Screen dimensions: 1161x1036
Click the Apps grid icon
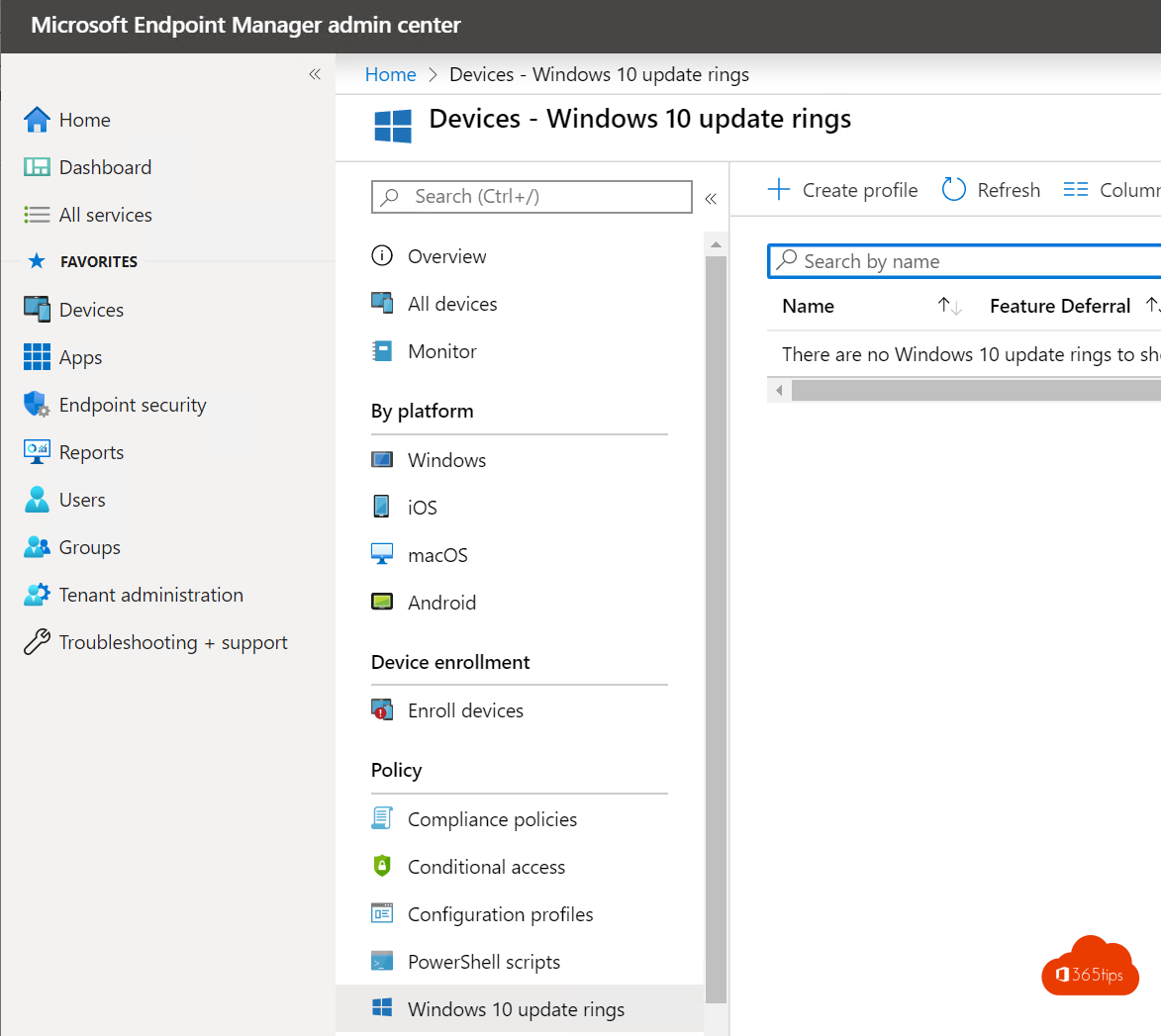tap(37, 356)
